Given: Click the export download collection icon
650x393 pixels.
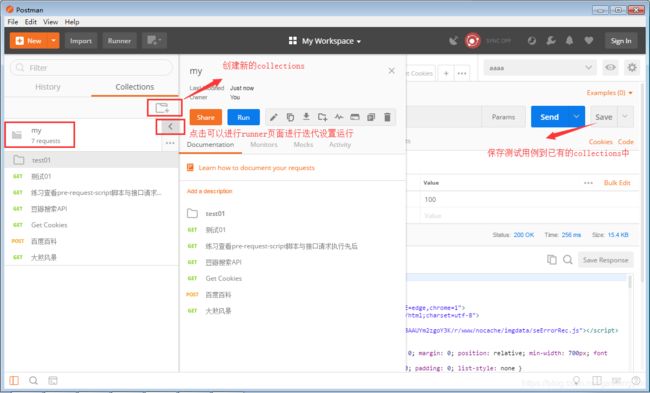Looking at the screenshot, I should [306, 117].
